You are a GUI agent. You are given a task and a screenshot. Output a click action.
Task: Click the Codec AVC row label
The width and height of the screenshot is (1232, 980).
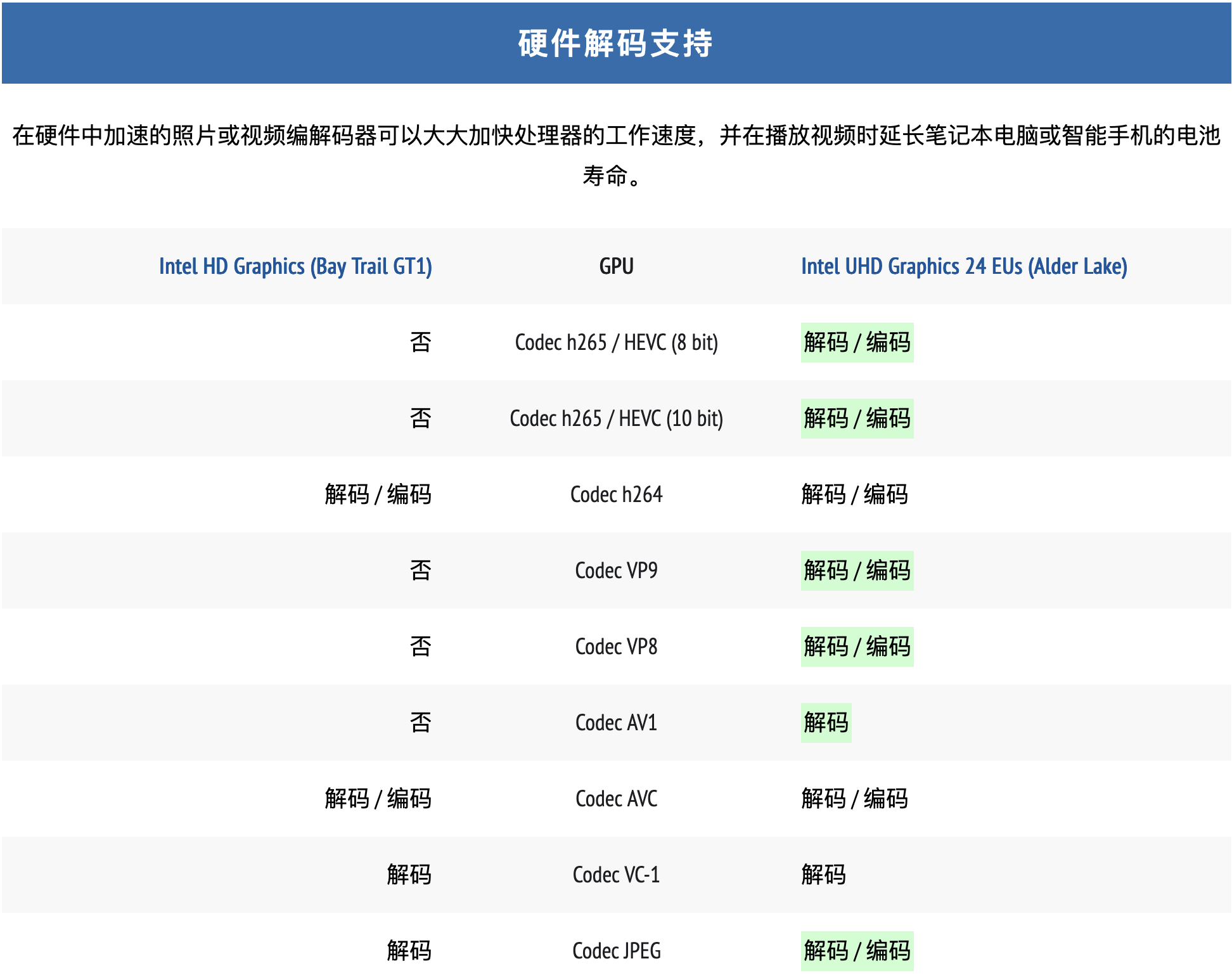coord(615,799)
